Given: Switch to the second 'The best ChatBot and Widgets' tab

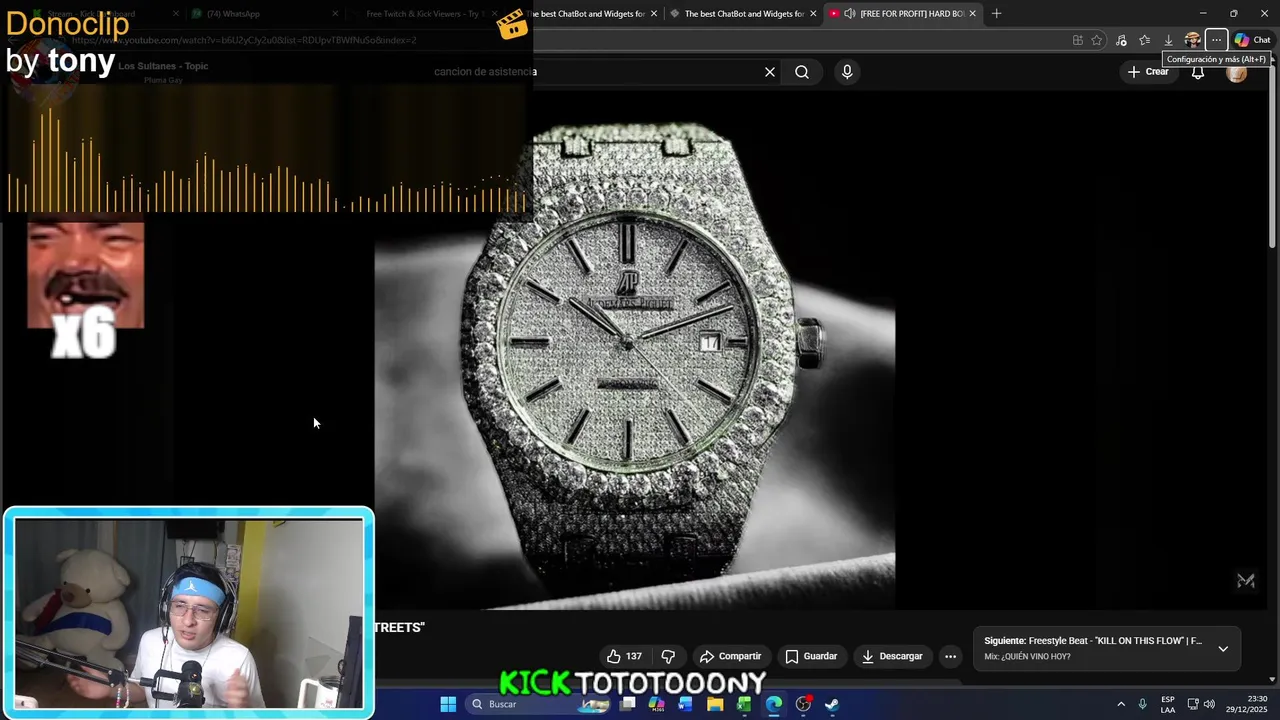Looking at the screenshot, I should click(744, 14).
